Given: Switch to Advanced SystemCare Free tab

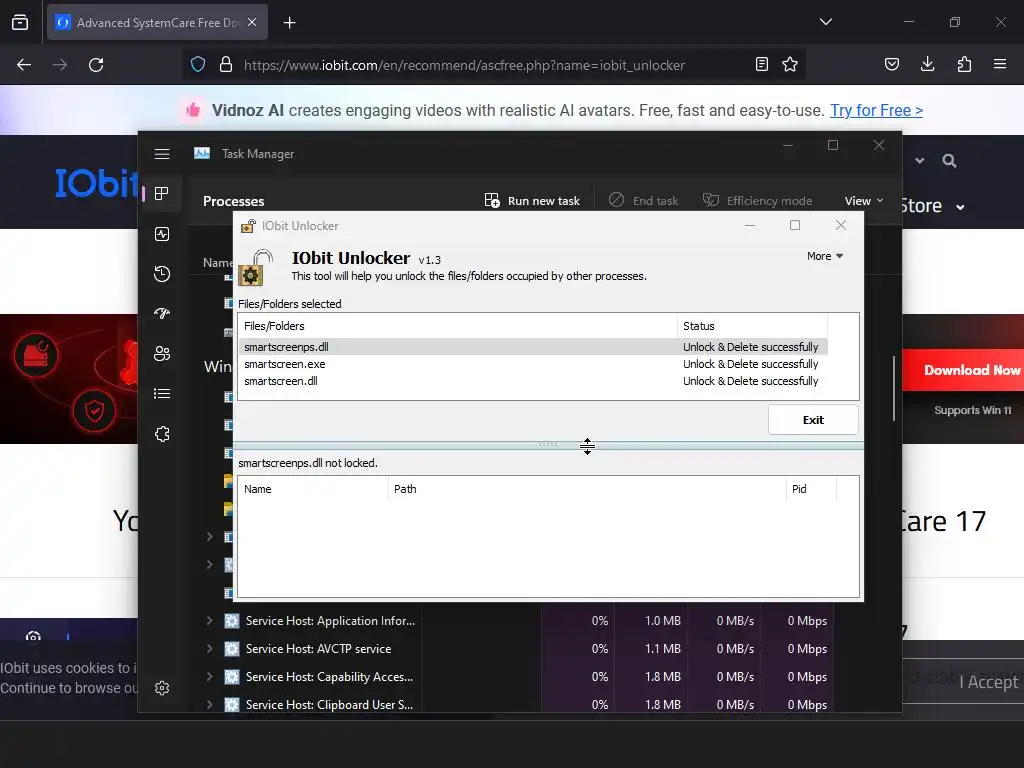Looking at the screenshot, I should [157, 22].
